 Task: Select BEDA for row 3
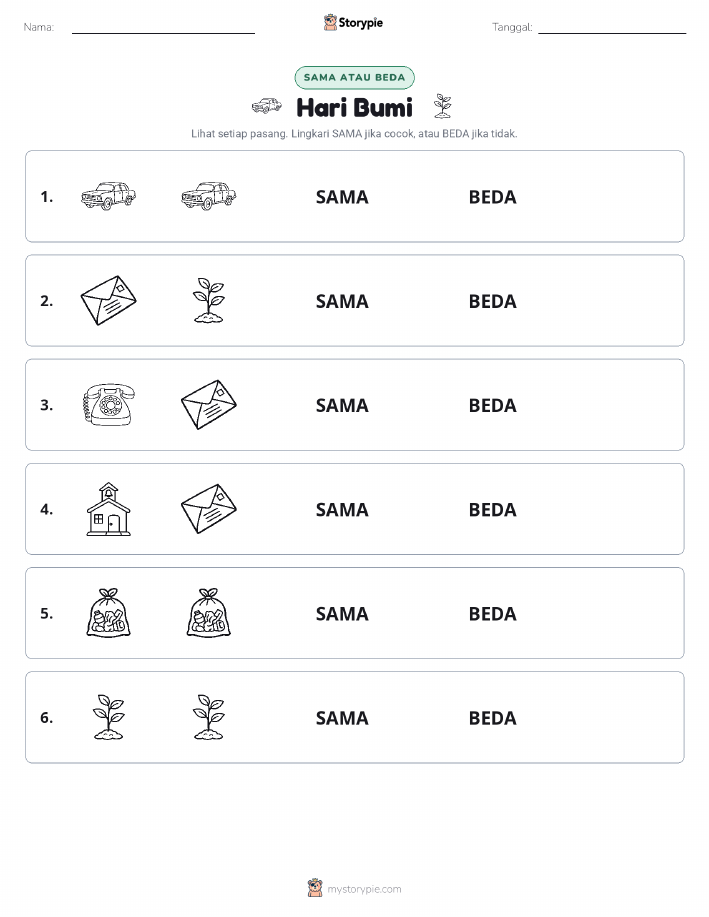coord(493,406)
